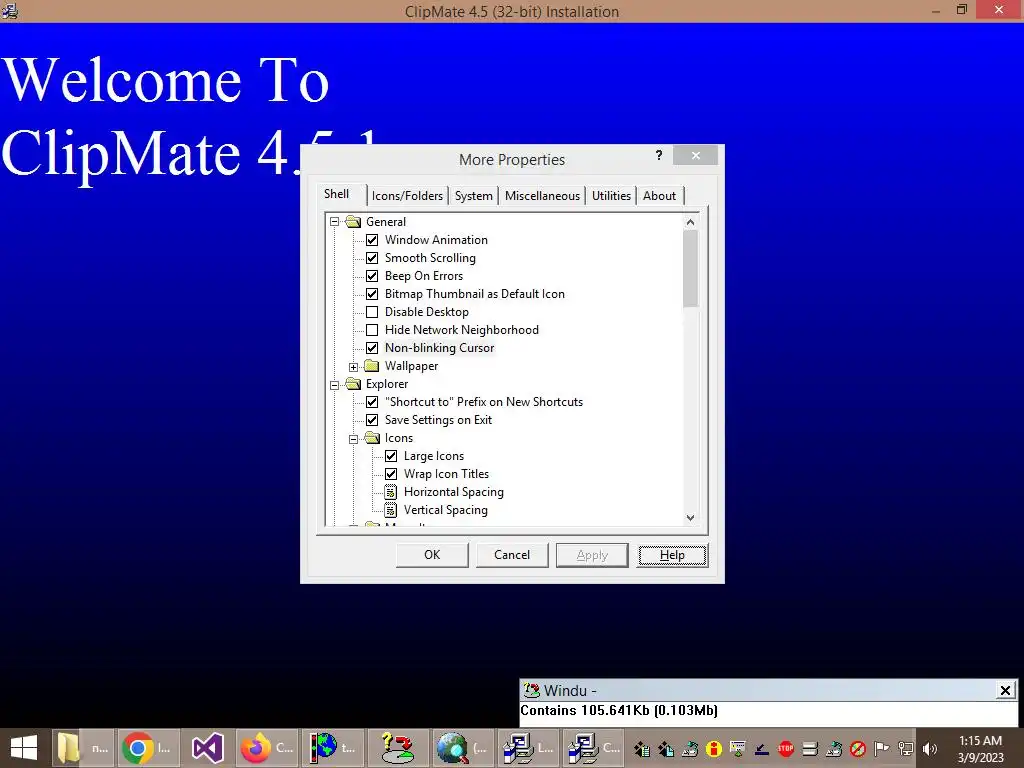
Task: Open the installer taskbar item labeled C...
Action: pos(593,748)
